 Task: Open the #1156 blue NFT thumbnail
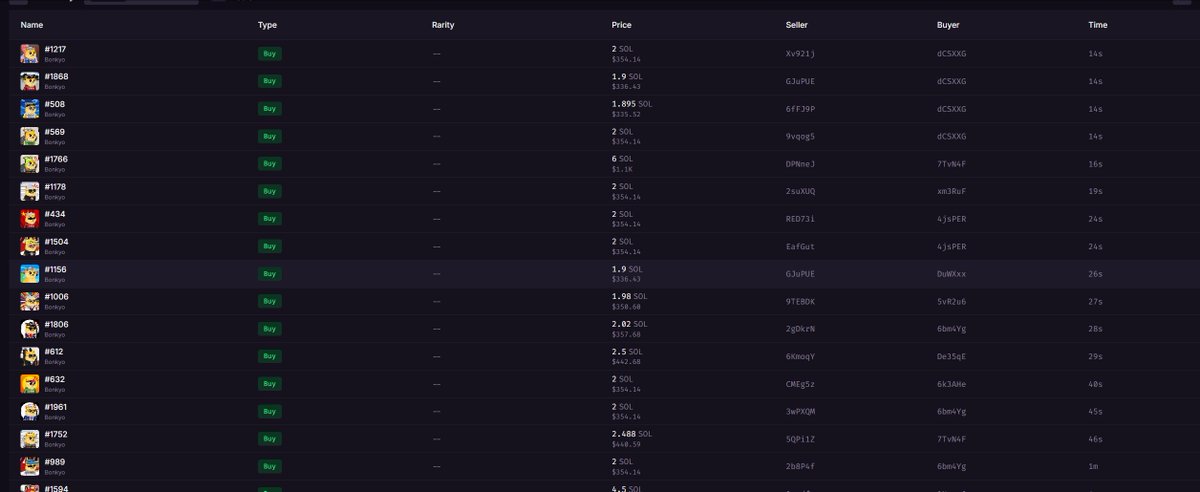30,273
